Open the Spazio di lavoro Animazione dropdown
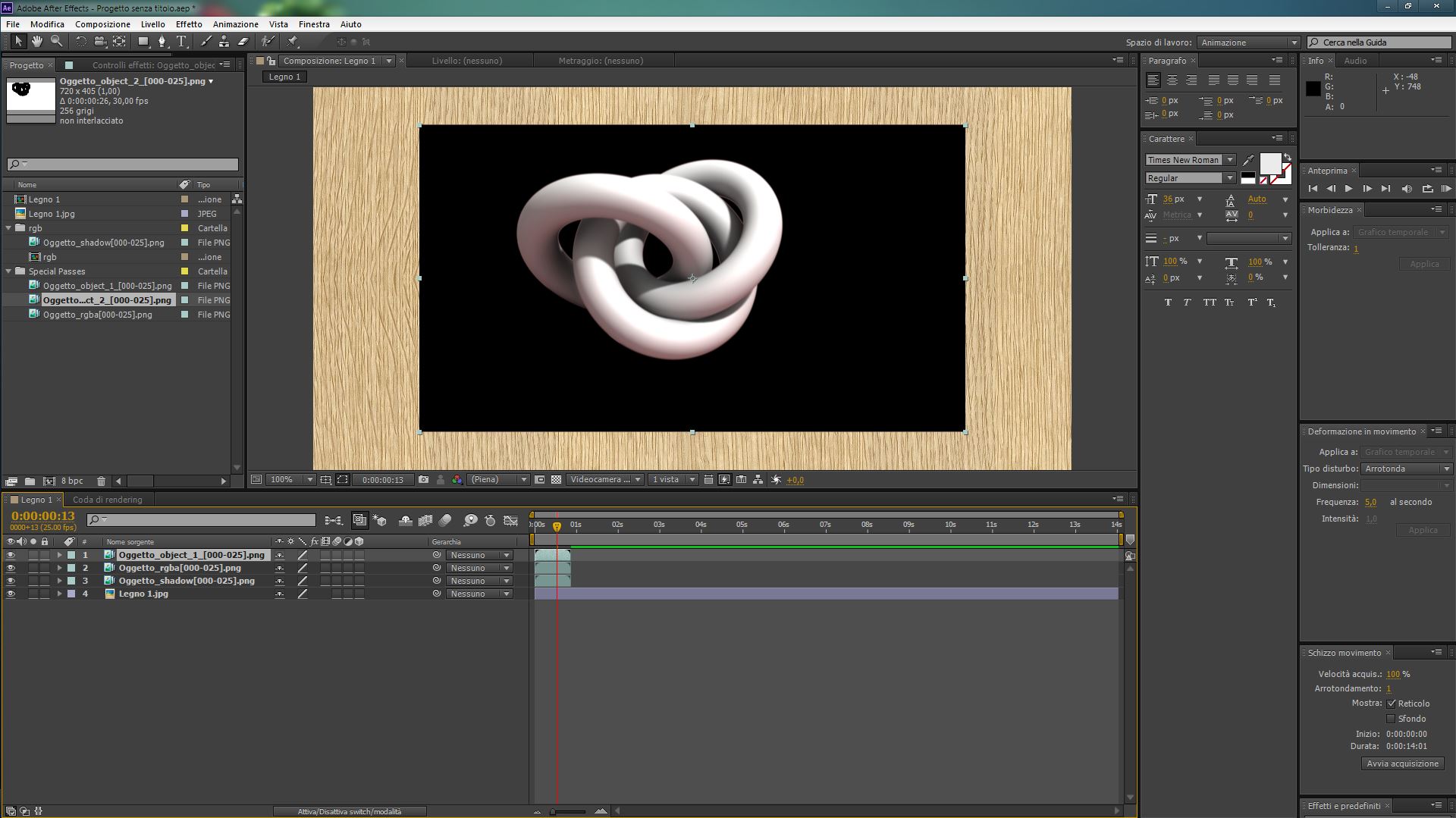The width and height of the screenshot is (1456, 818). 1249,42
